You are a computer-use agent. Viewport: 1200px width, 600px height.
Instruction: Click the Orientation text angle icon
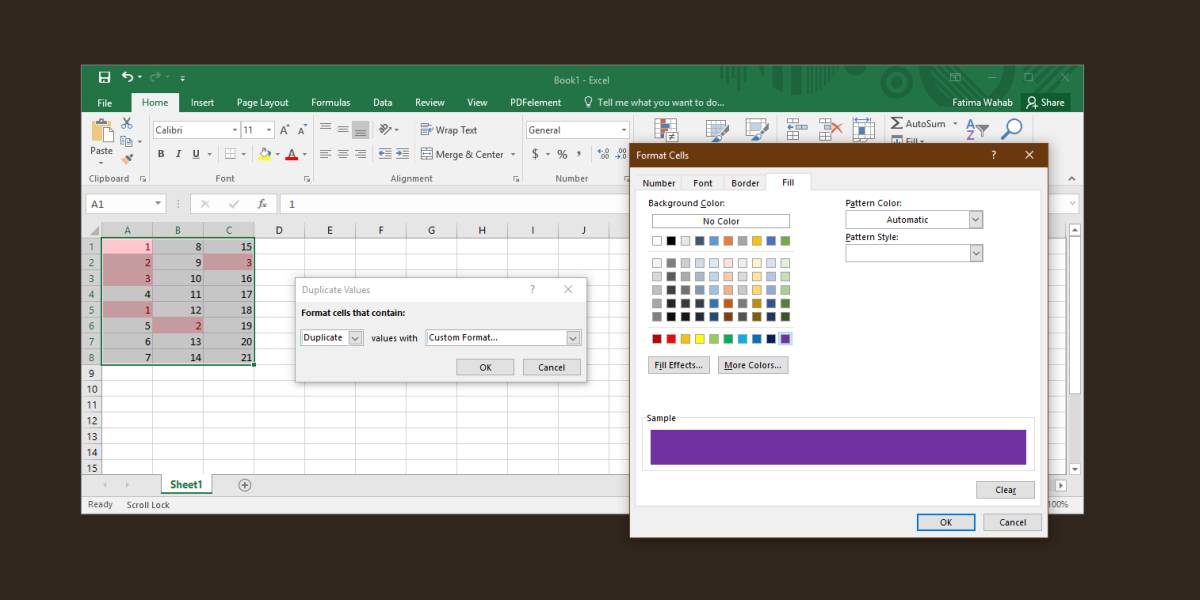coord(386,130)
